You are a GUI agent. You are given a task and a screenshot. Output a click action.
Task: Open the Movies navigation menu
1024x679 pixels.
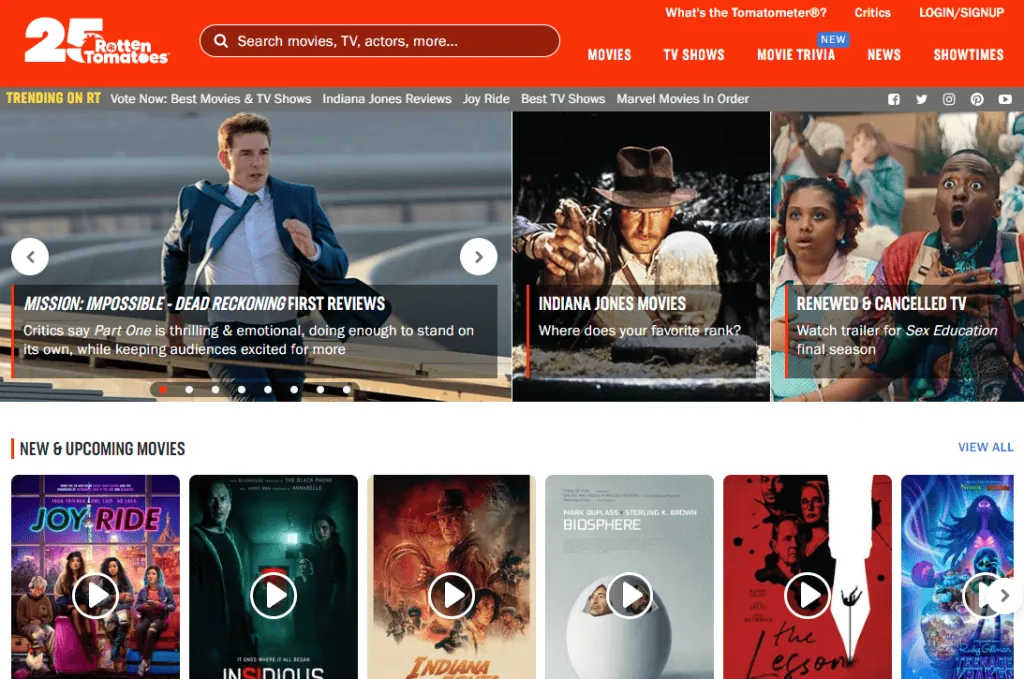pyautogui.click(x=609, y=55)
